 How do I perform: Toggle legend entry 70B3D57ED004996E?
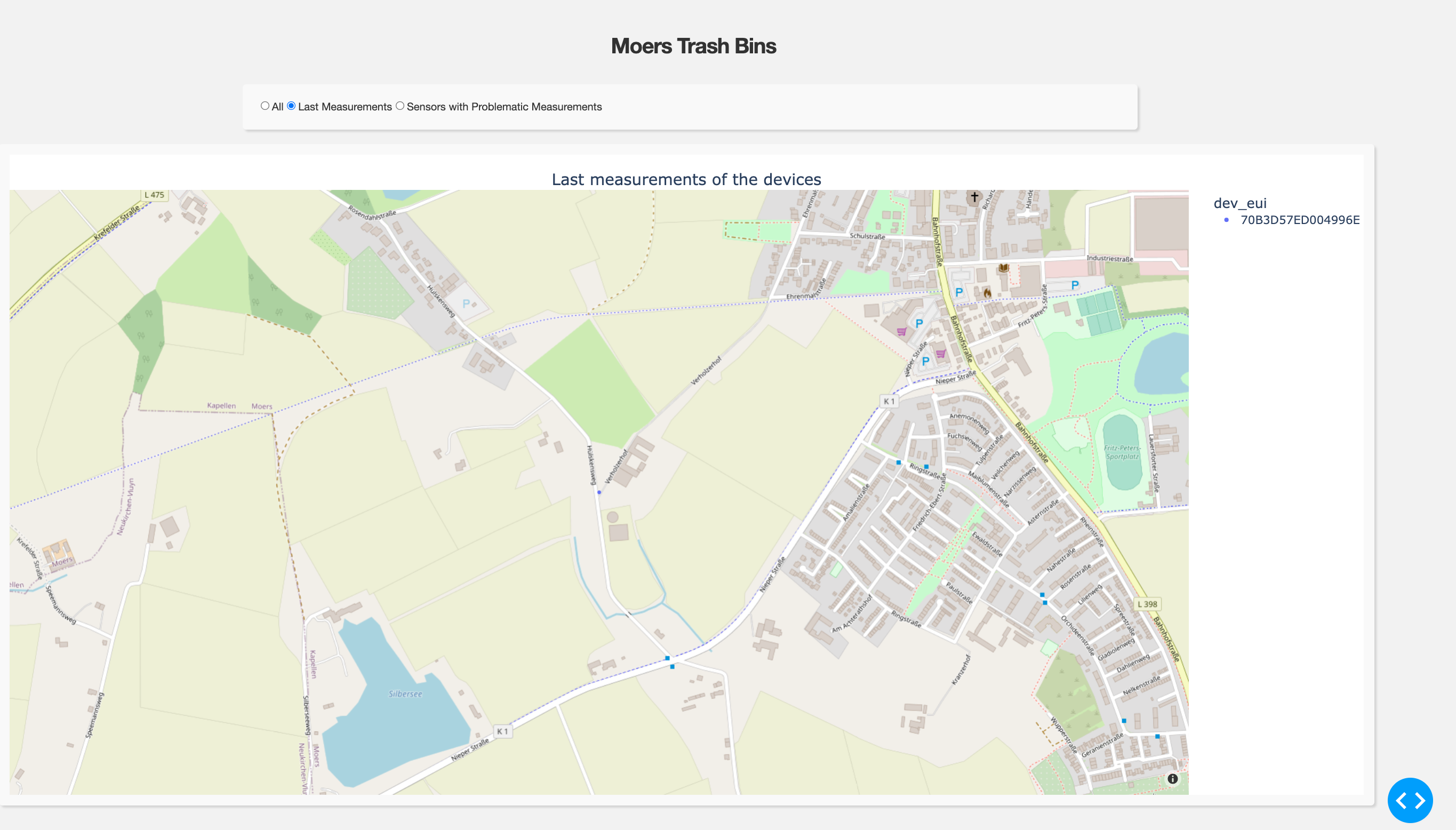click(1299, 220)
